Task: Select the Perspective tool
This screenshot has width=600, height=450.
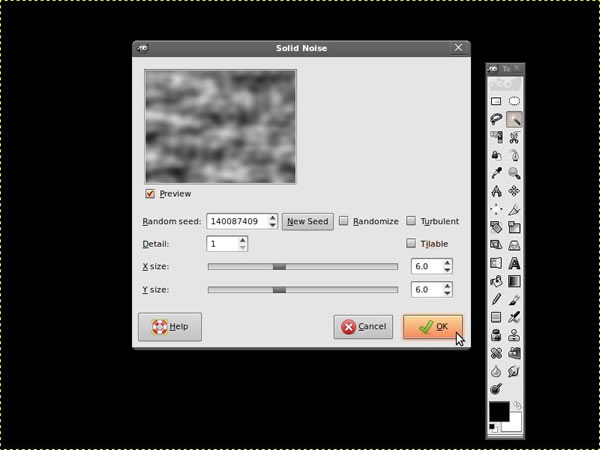Action: pyautogui.click(x=514, y=245)
